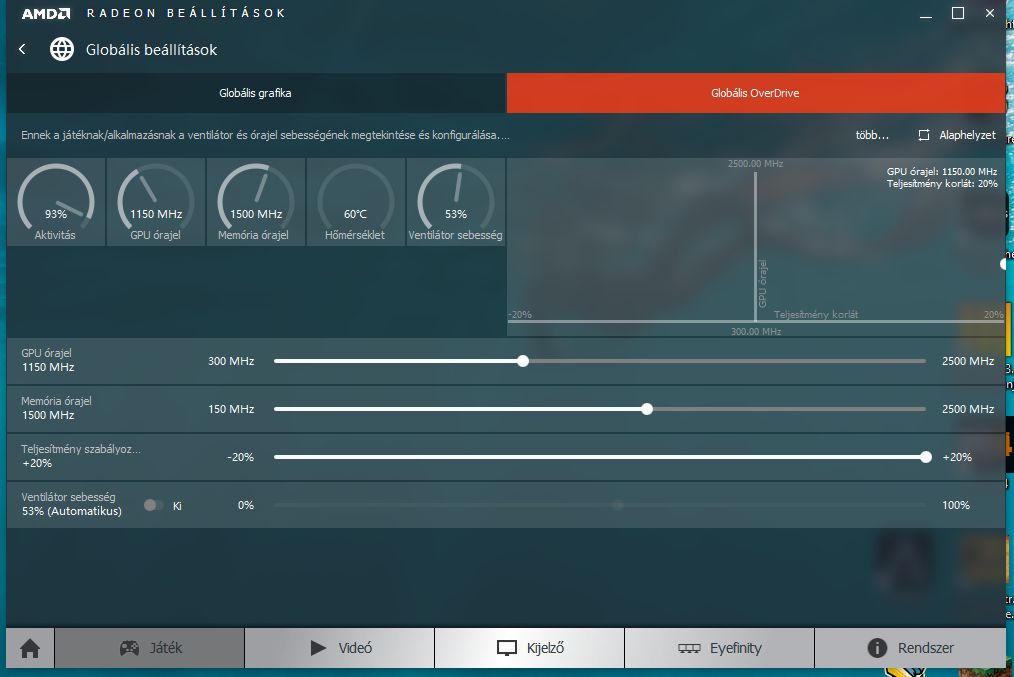Maximize the Radeon settings window

(x=958, y=14)
